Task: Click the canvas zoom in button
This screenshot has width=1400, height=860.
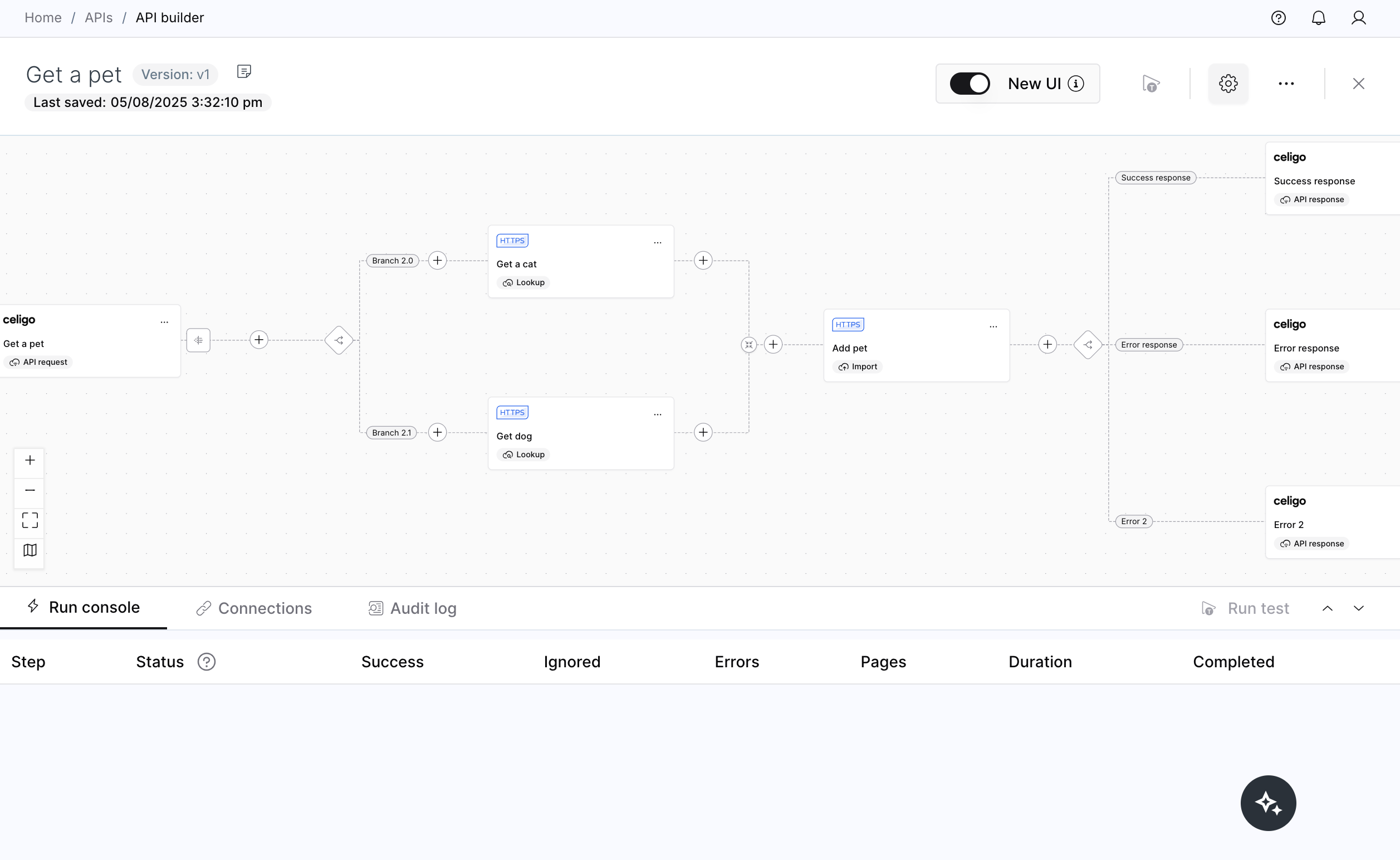Action: point(30,460)
